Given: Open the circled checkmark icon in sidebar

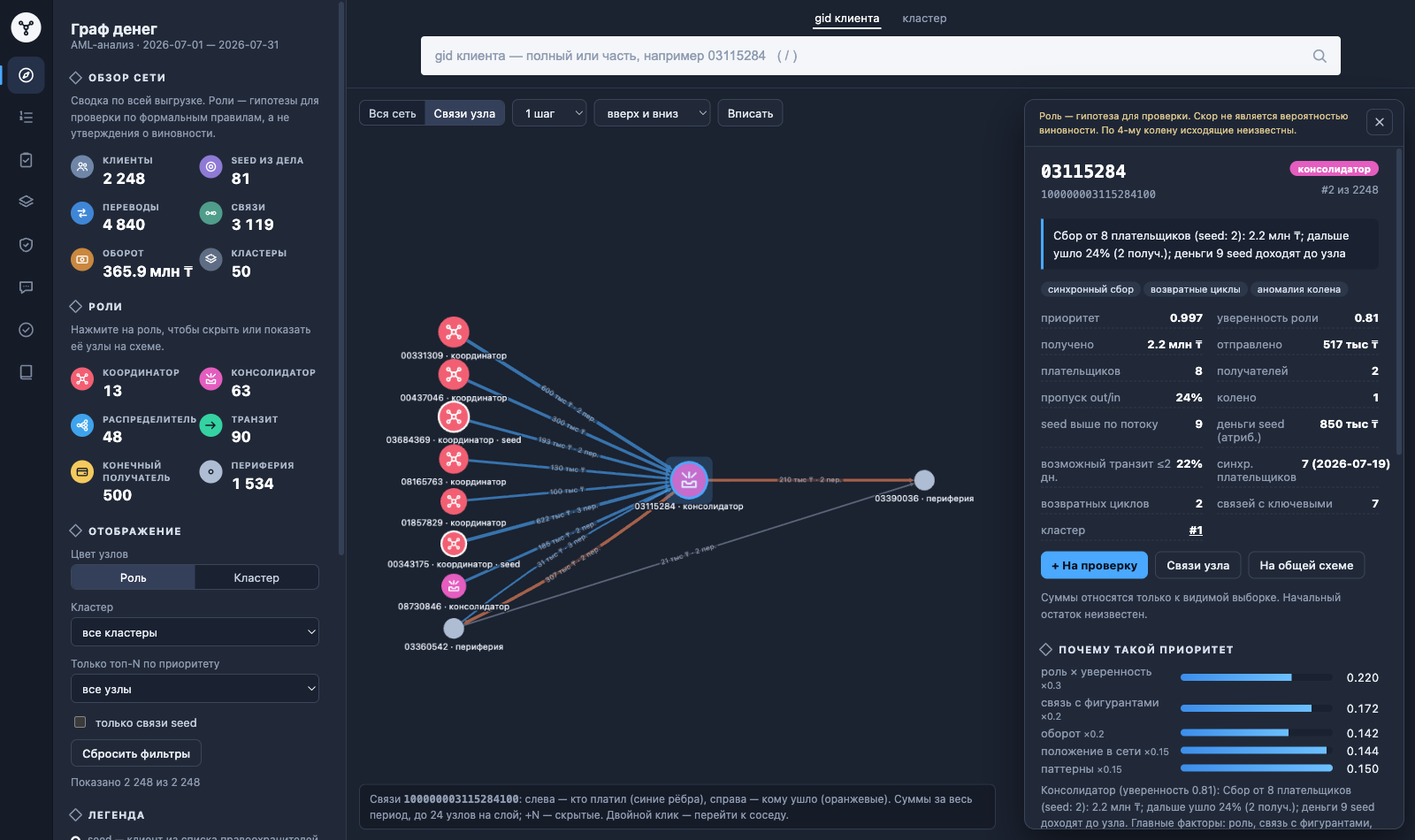Looking at the screenshot, I should (x=27, y=330).
